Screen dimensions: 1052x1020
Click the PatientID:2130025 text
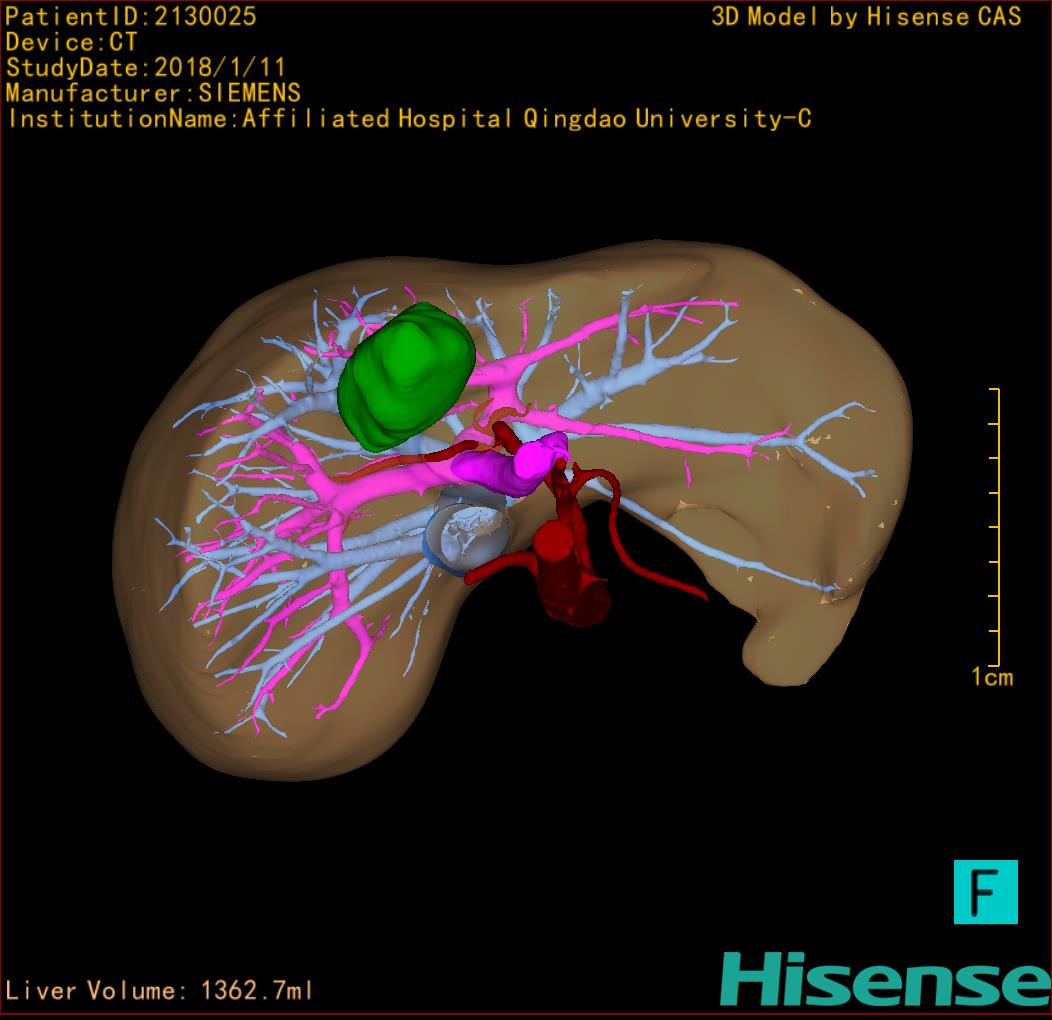click(130, 16)
